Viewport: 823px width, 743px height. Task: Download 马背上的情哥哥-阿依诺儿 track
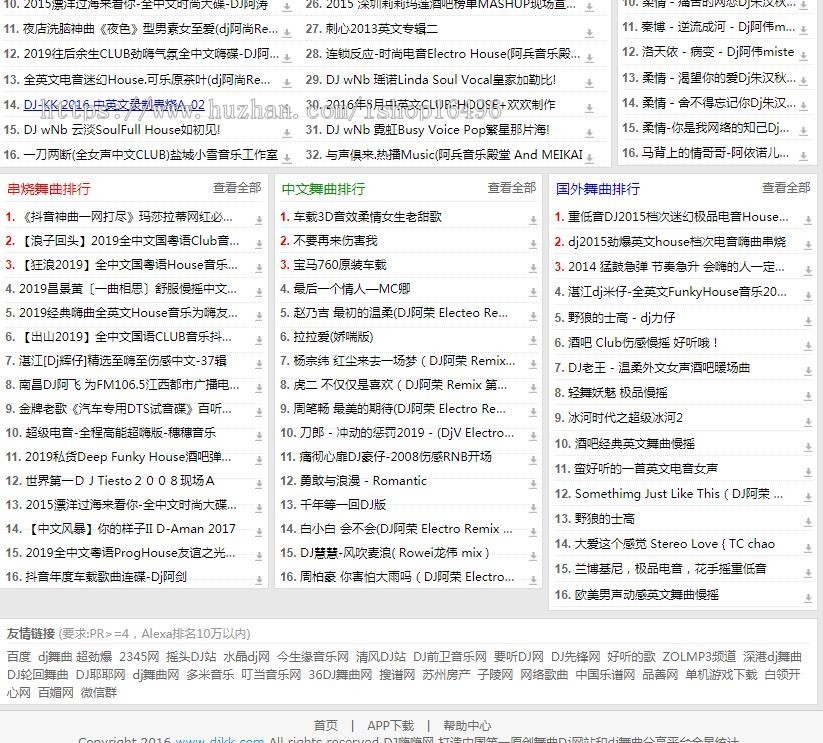click(x=804, y=156)
